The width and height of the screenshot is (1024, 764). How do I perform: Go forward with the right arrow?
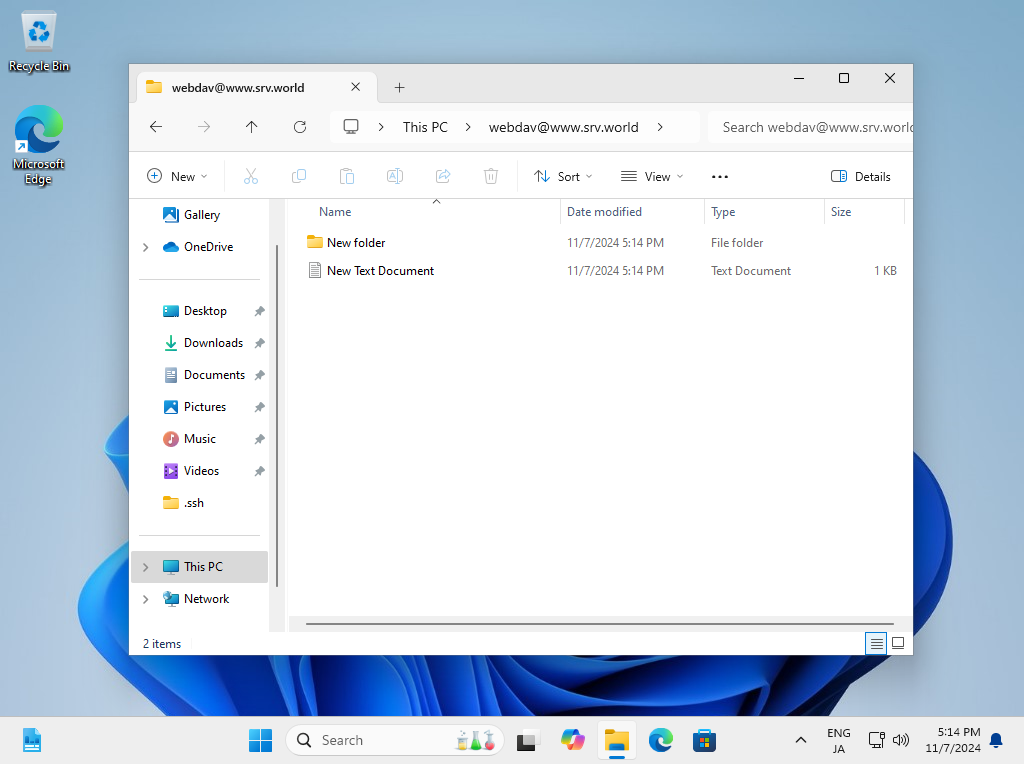pyautogui.click(x=204, y=127)
